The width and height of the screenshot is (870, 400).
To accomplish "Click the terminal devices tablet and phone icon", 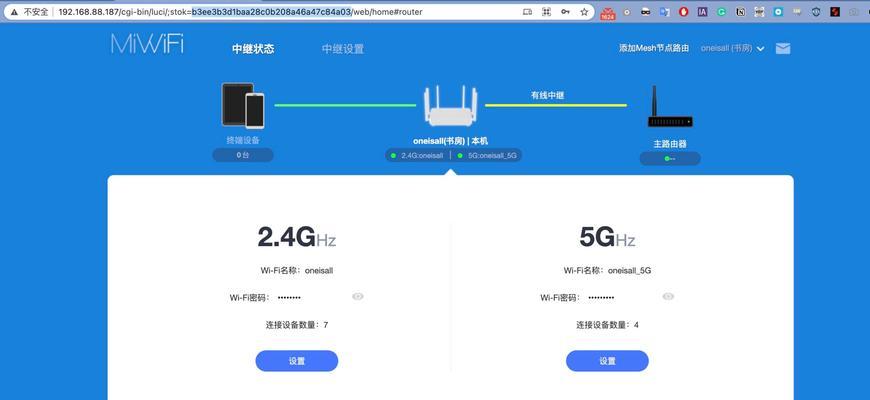I will [x=242, y=105].
